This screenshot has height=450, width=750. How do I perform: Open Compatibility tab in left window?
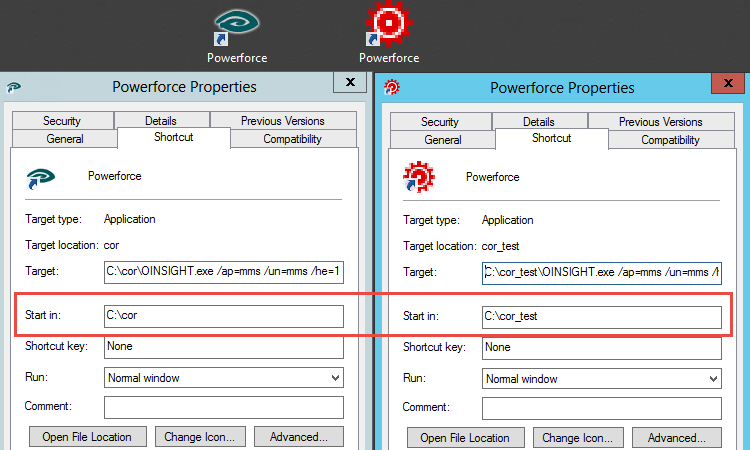(x=293, y=139)
